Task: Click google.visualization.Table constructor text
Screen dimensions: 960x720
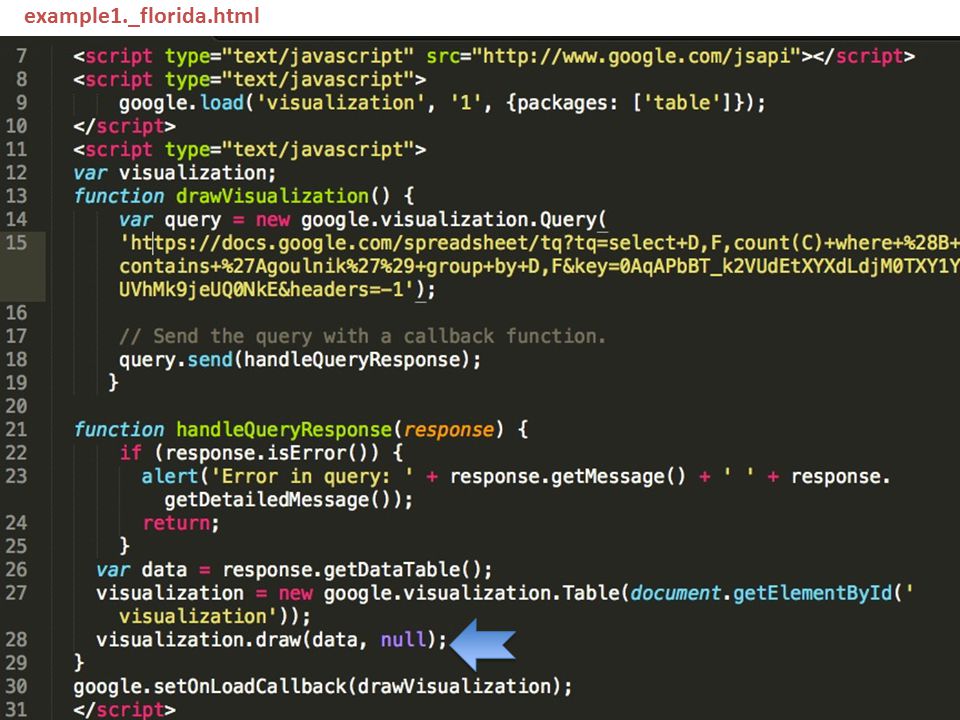Action: 473,593
